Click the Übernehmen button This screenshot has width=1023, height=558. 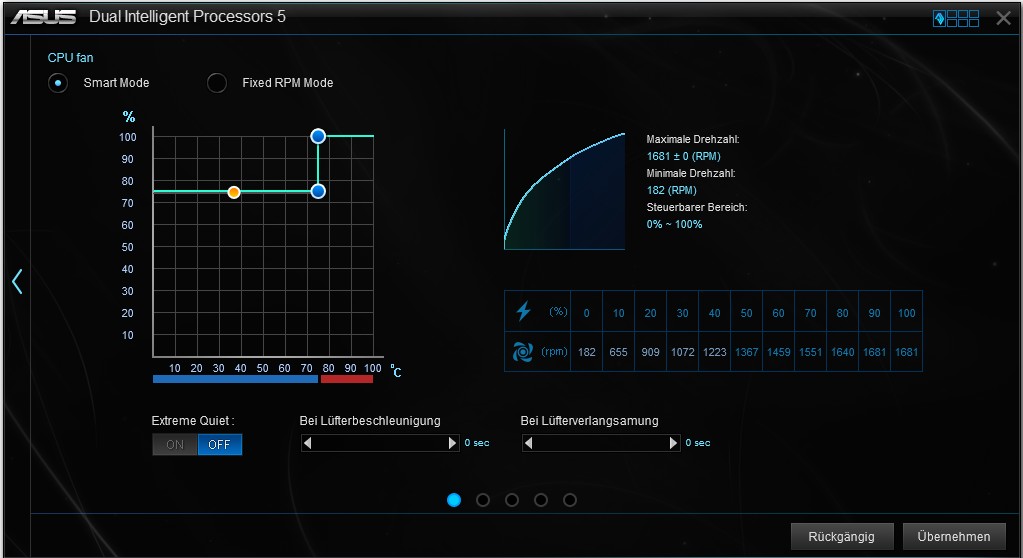coord(954,536)
